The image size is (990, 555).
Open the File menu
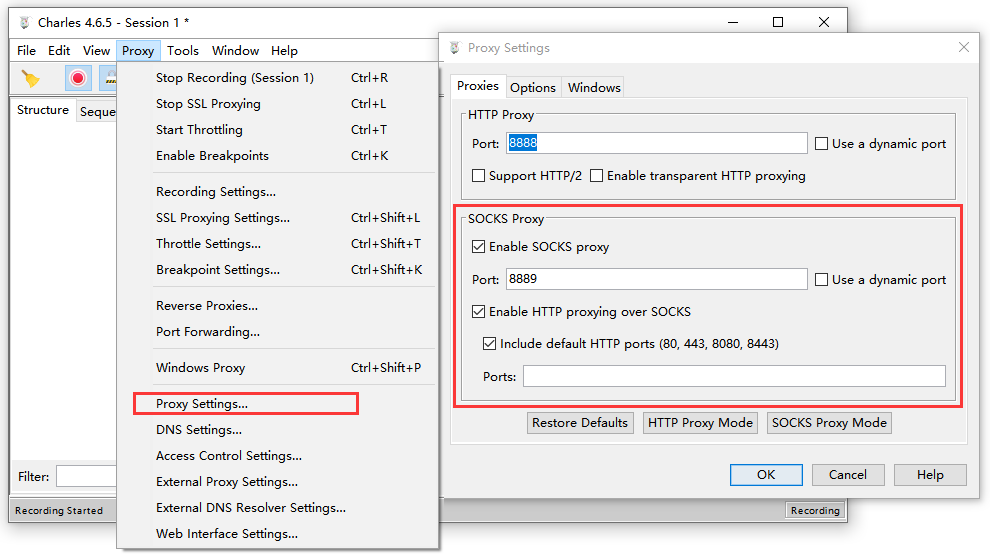(x=27, y=51)
